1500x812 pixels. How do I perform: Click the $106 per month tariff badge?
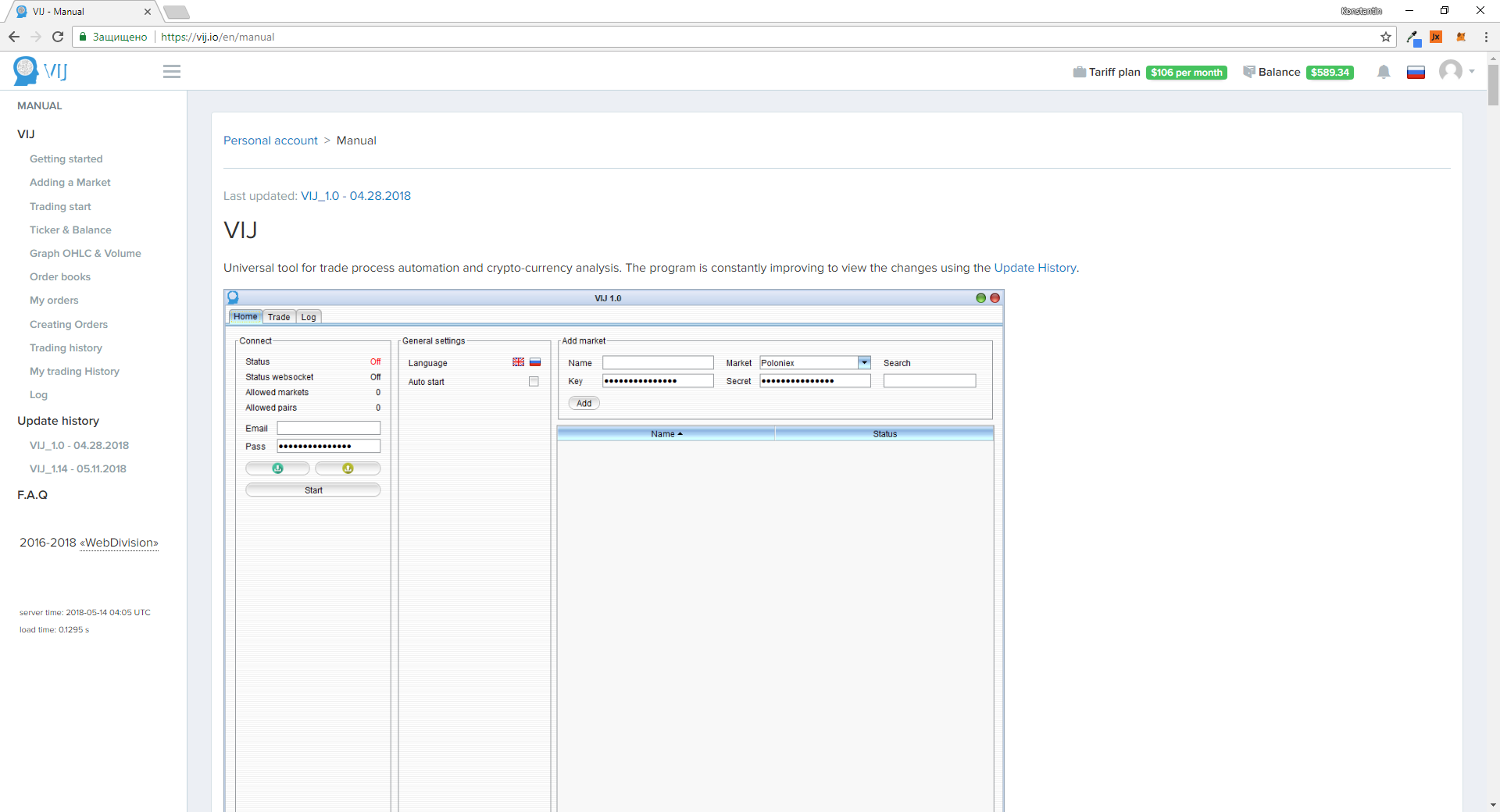pyautogui.click(x=1186, y=73)
